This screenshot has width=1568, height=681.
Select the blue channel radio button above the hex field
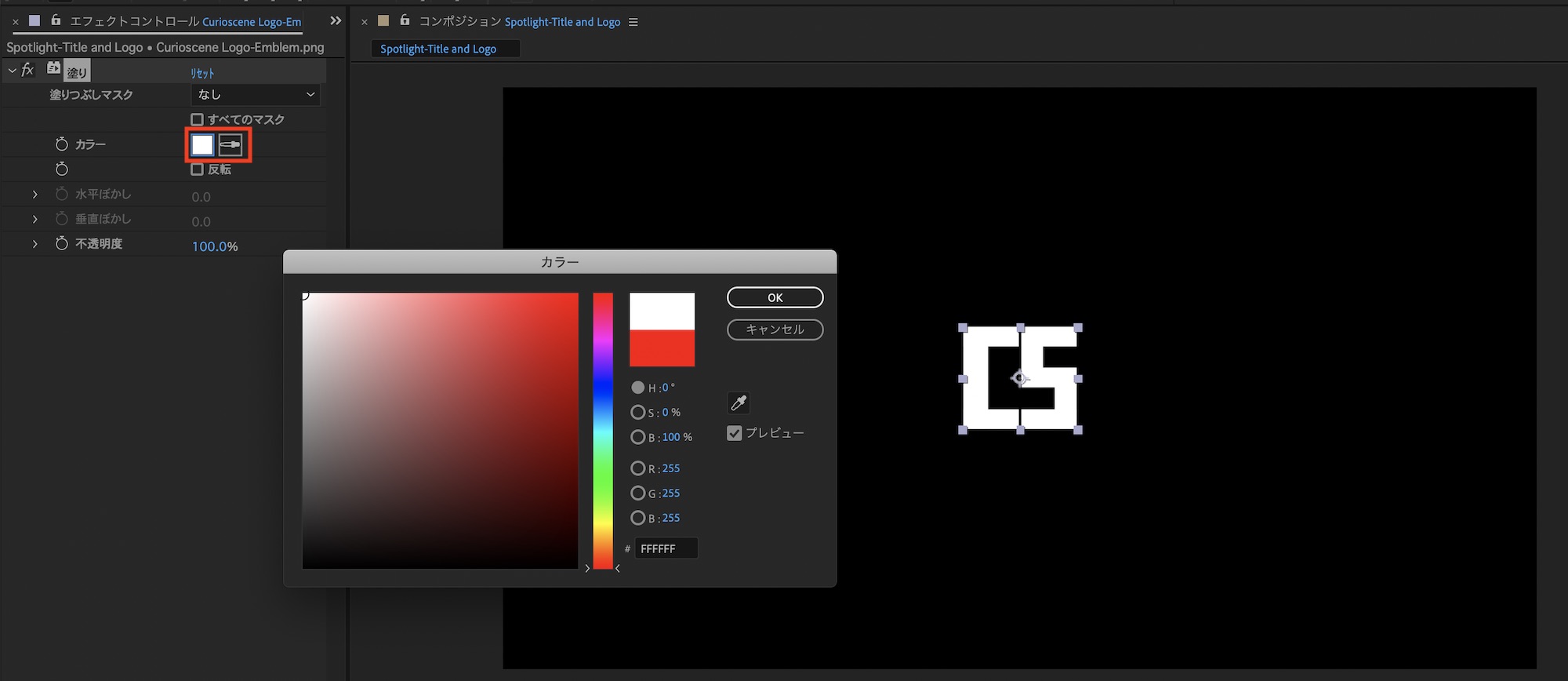point(638,518)
